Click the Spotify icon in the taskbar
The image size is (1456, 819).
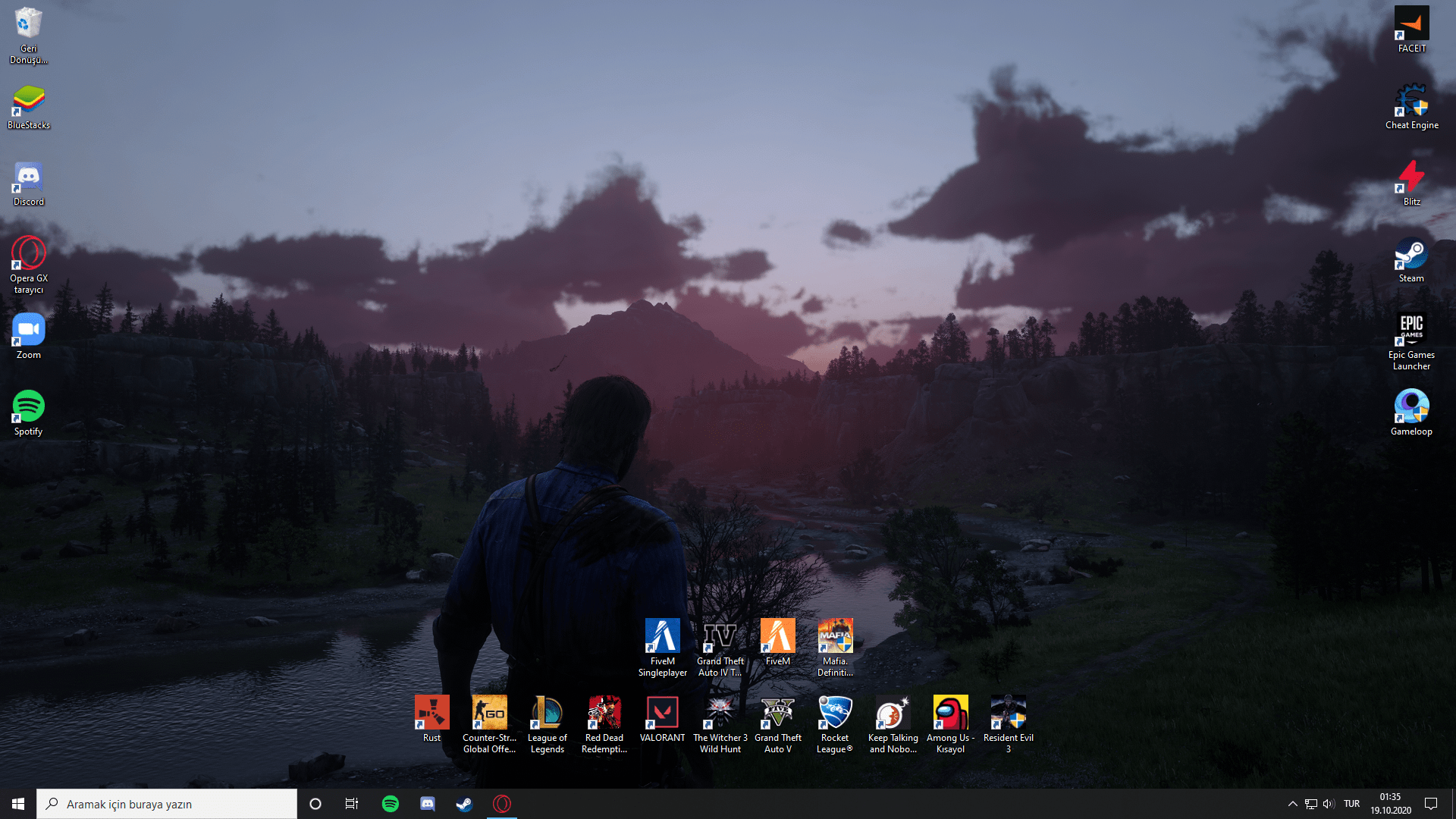[391, 804]
